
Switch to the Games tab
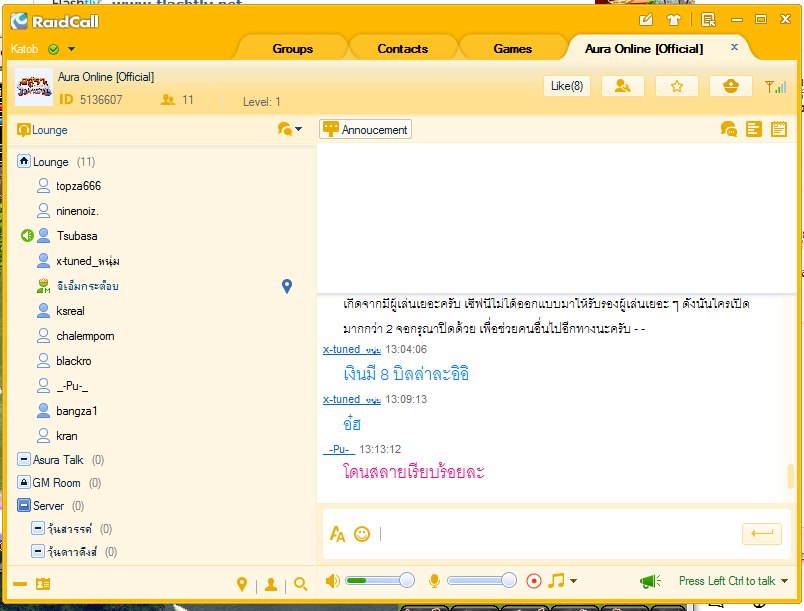(513, 49)
